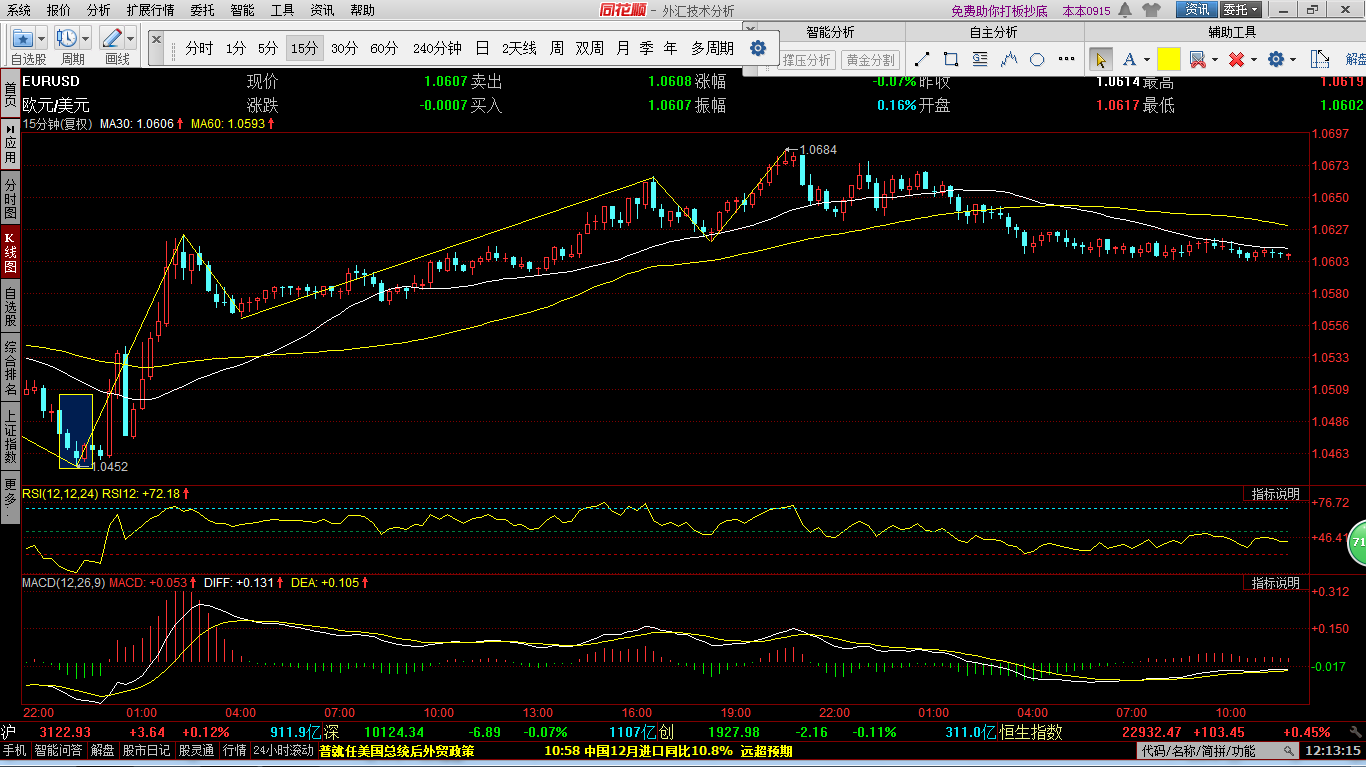Switch chart to 240分钟 period
1366x767 pixels.
click(437, 48)
